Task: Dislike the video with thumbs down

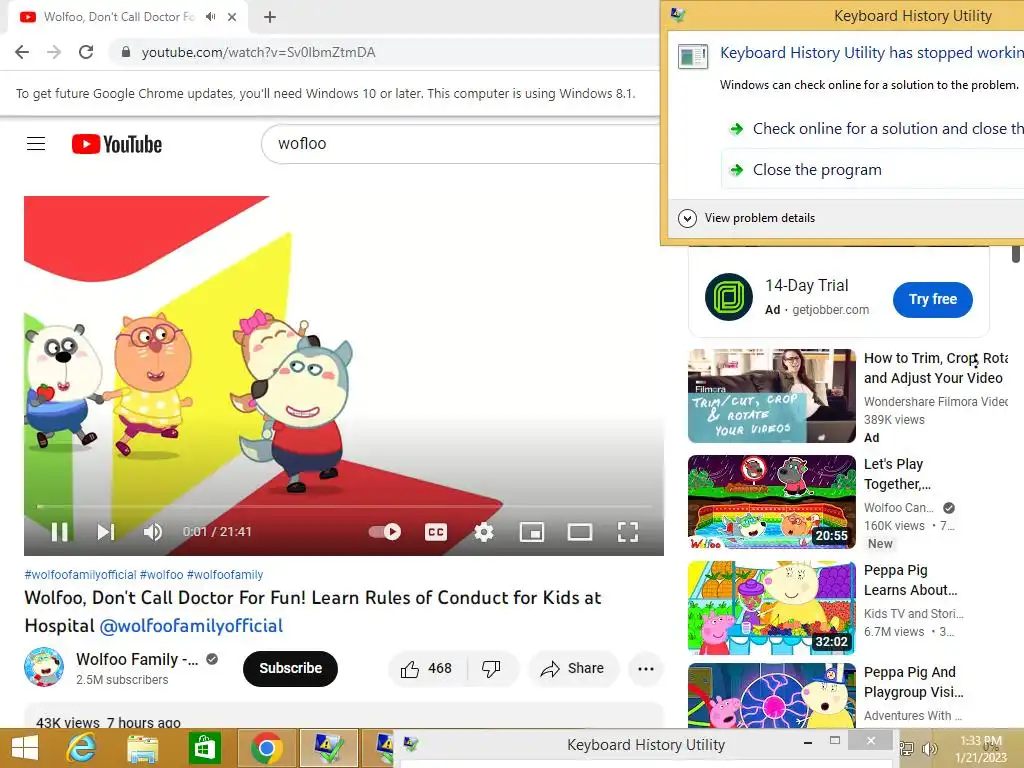Action: pos(491,669)
